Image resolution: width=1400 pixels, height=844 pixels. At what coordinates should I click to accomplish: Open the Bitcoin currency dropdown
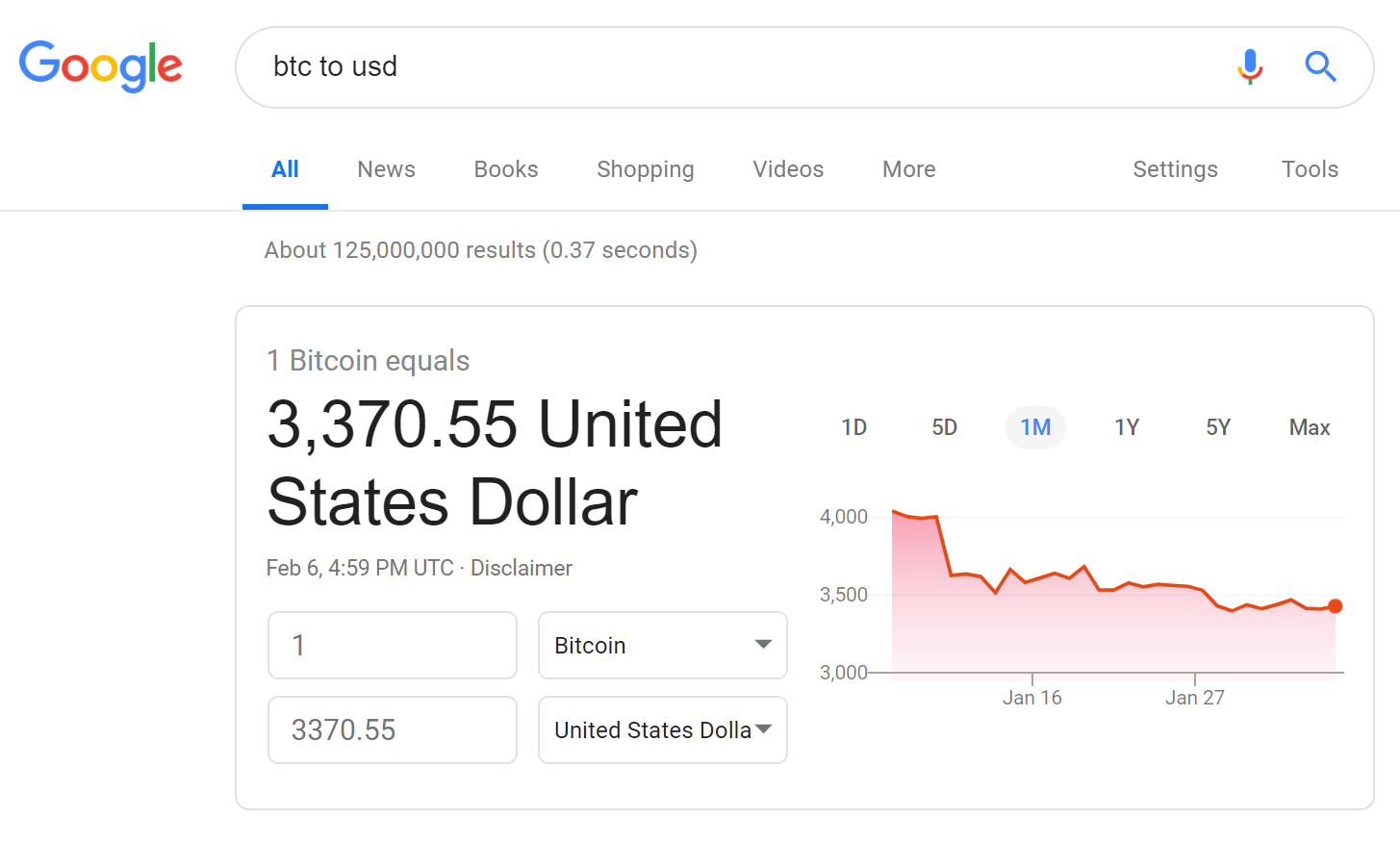[662, 645]
